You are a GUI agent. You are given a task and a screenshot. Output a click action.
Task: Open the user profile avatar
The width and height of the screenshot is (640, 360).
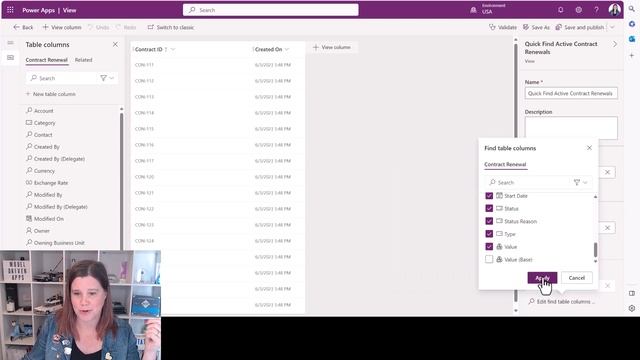pyautogui.click(x=614, y=10)
